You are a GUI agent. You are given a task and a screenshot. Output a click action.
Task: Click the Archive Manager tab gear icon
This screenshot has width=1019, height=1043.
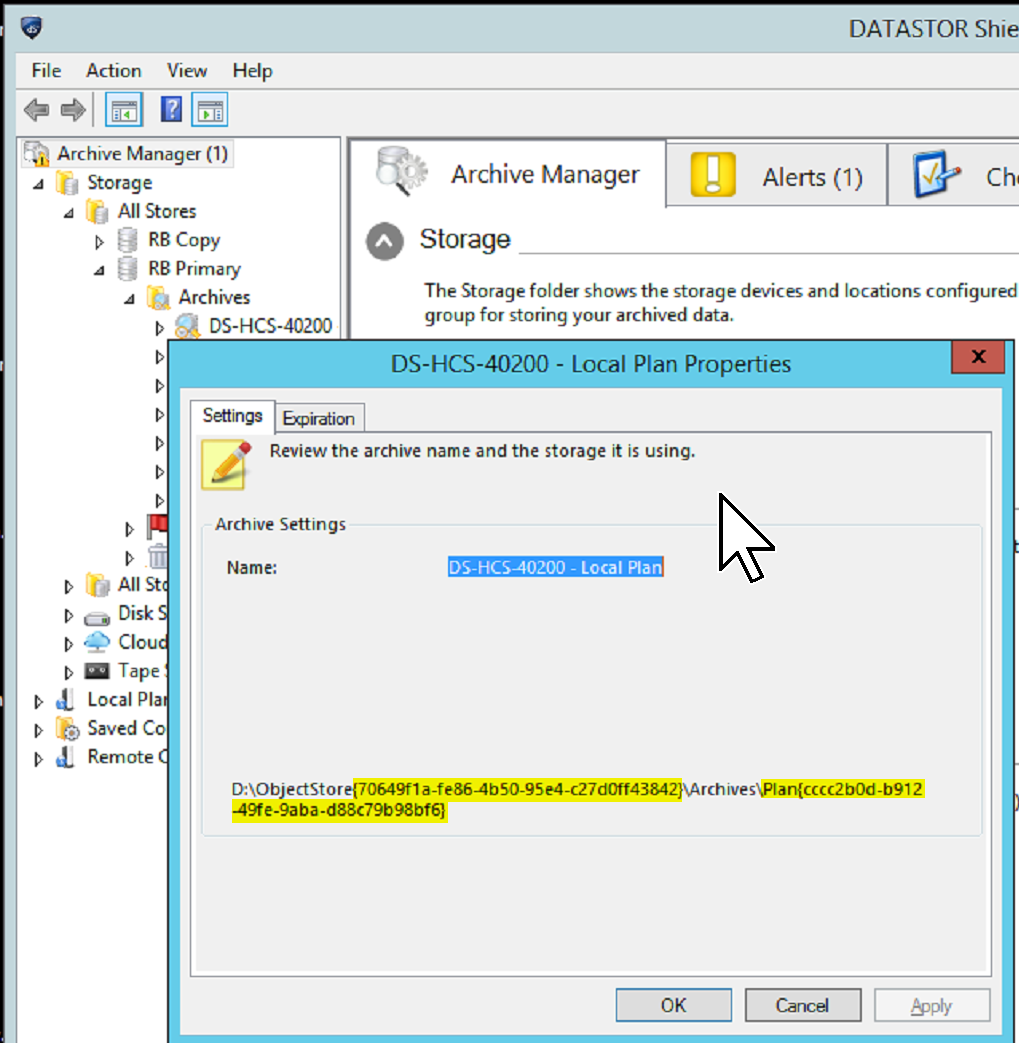[402, 172]
